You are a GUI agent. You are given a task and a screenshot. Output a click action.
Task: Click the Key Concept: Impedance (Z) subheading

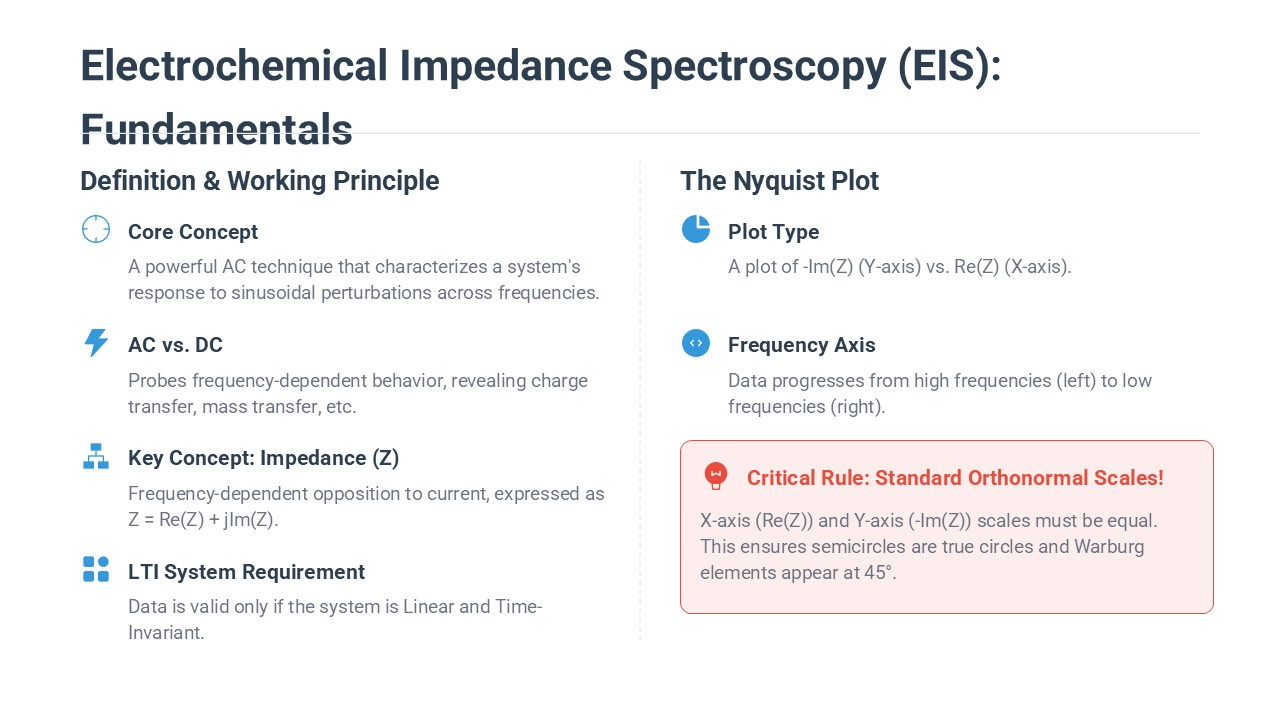[263, 458]
